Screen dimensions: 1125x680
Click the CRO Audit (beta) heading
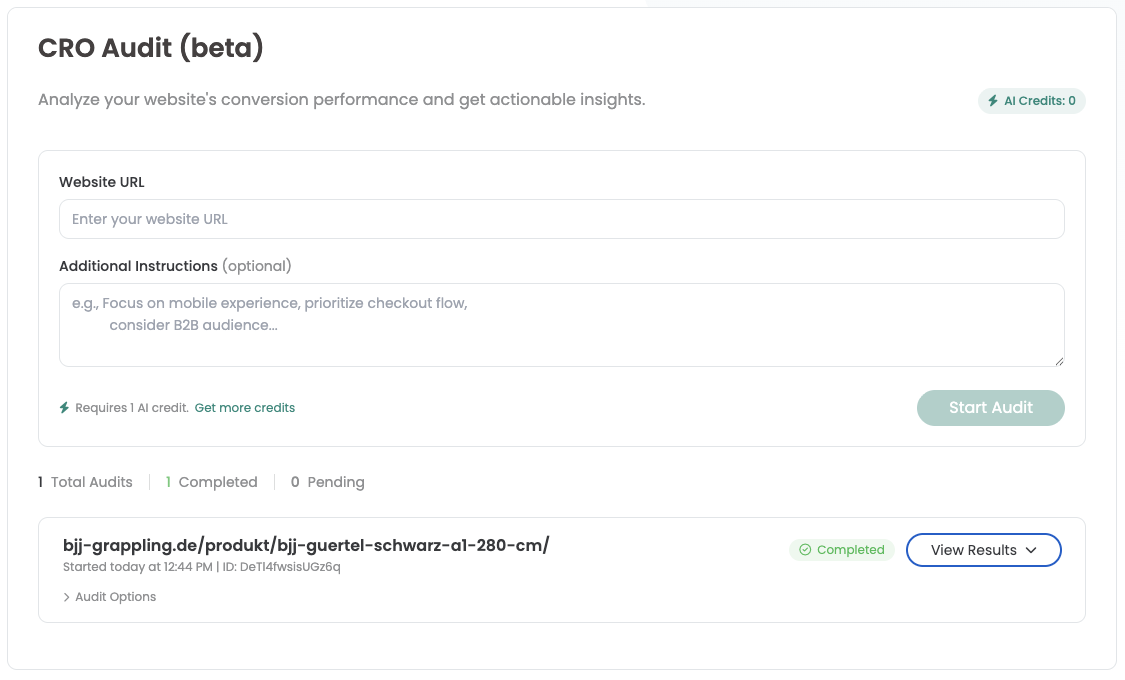coord(151,48)
